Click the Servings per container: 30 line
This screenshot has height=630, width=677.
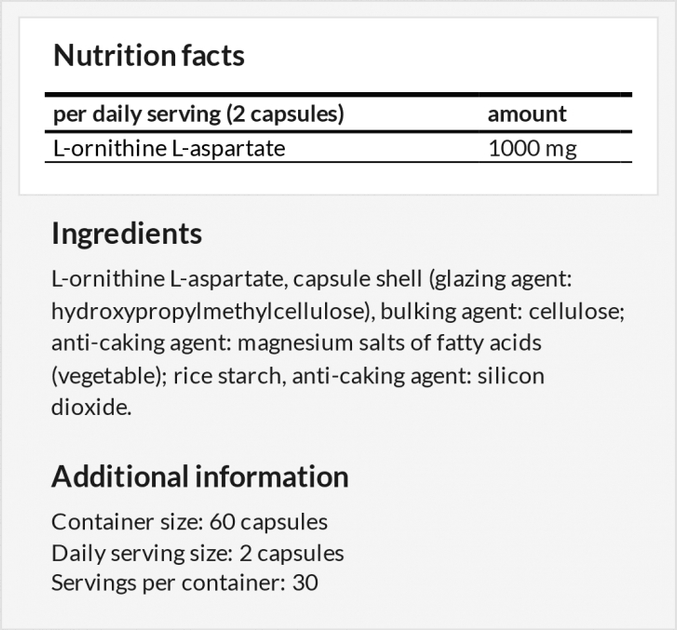185,582
